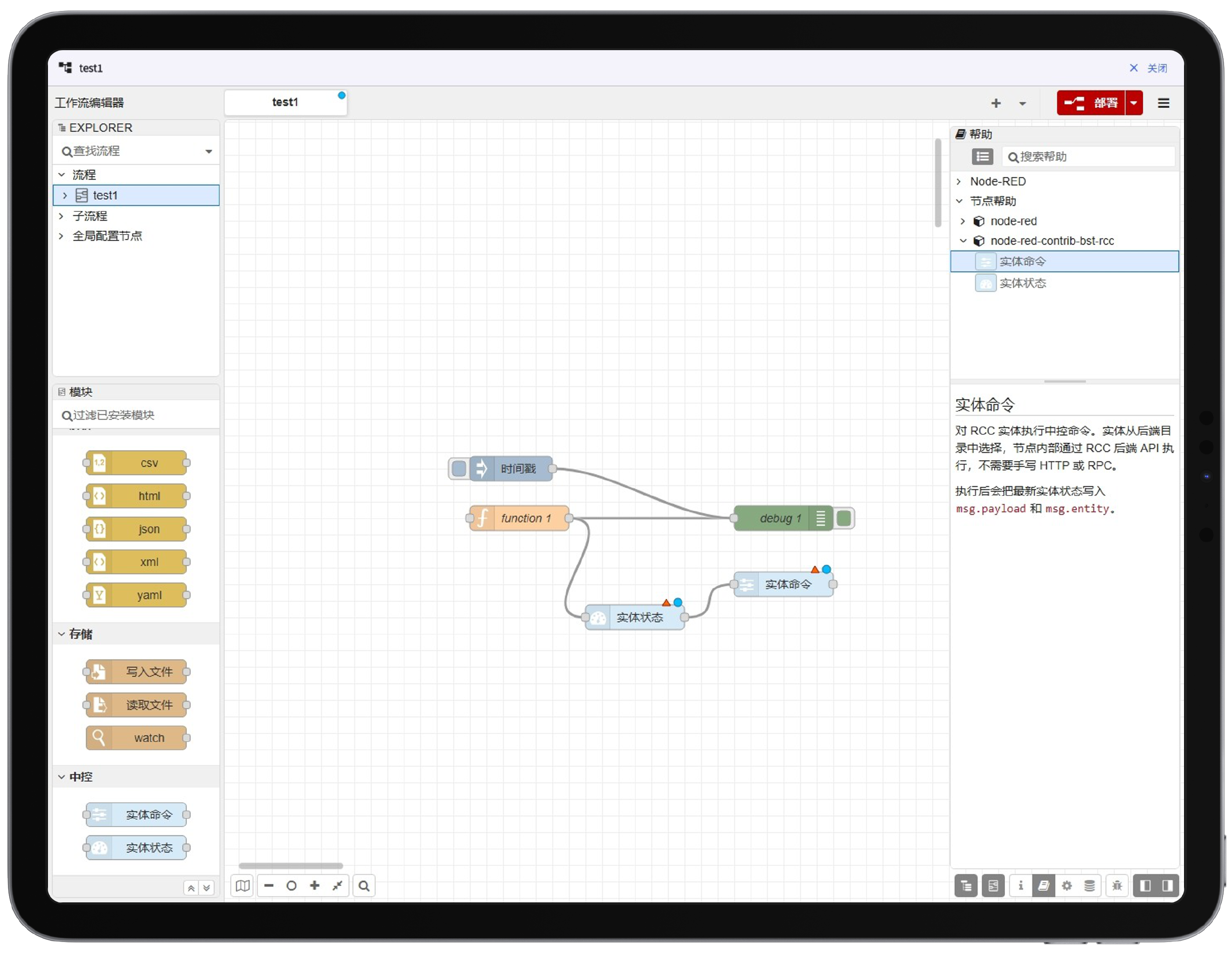Toggle the navigator map icon
The image size is (1232, 953).
coord(242,885)
